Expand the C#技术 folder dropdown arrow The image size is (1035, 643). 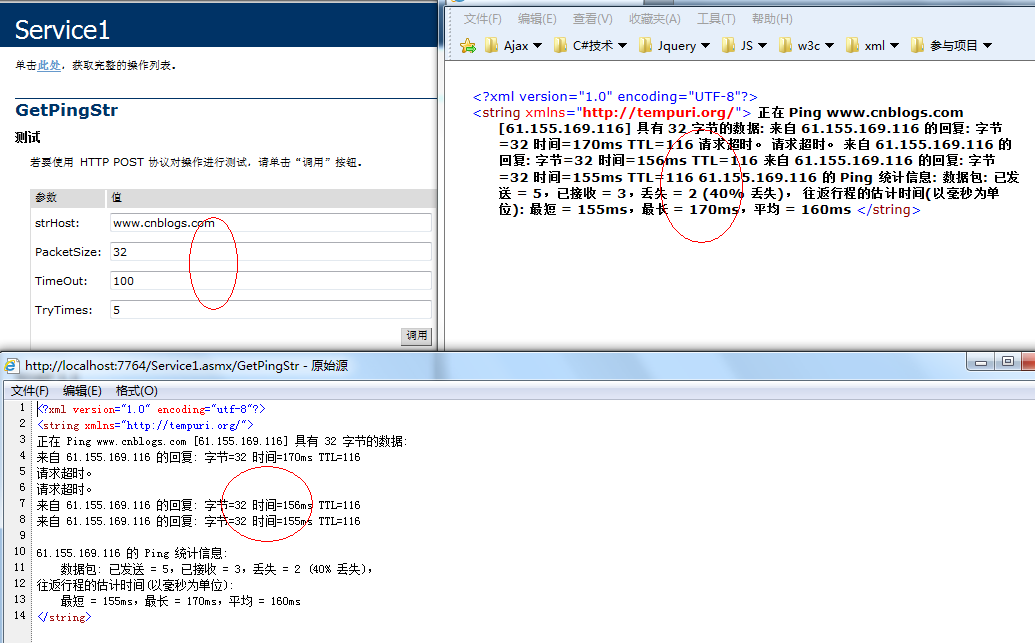[622, 46]
